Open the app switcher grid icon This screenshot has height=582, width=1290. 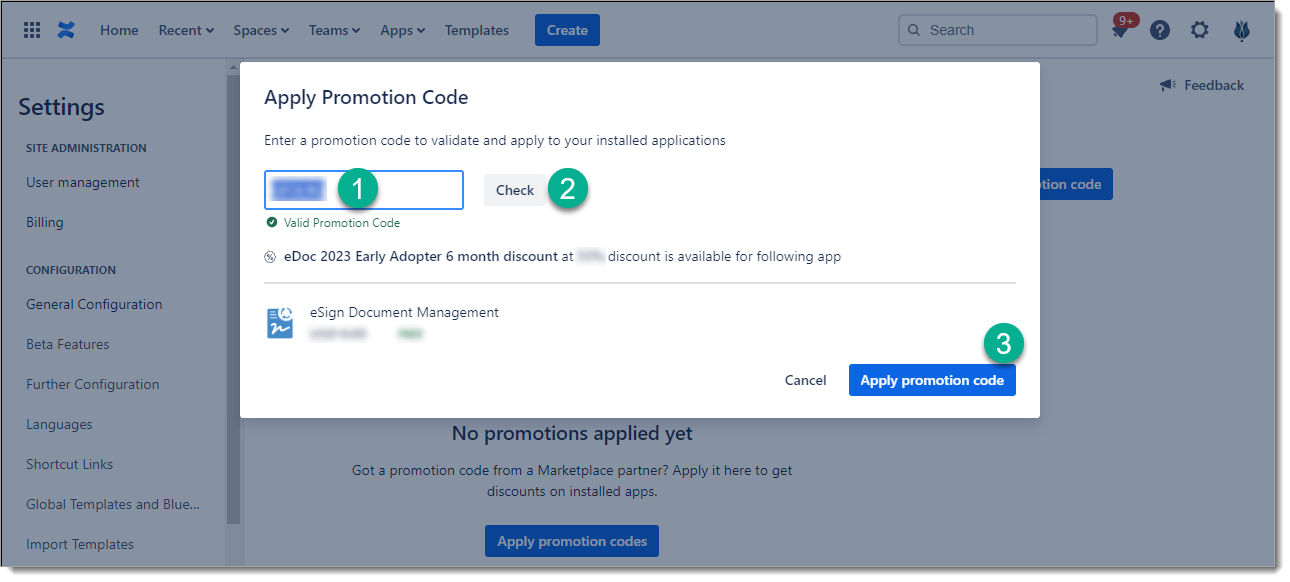coord(32,30)
